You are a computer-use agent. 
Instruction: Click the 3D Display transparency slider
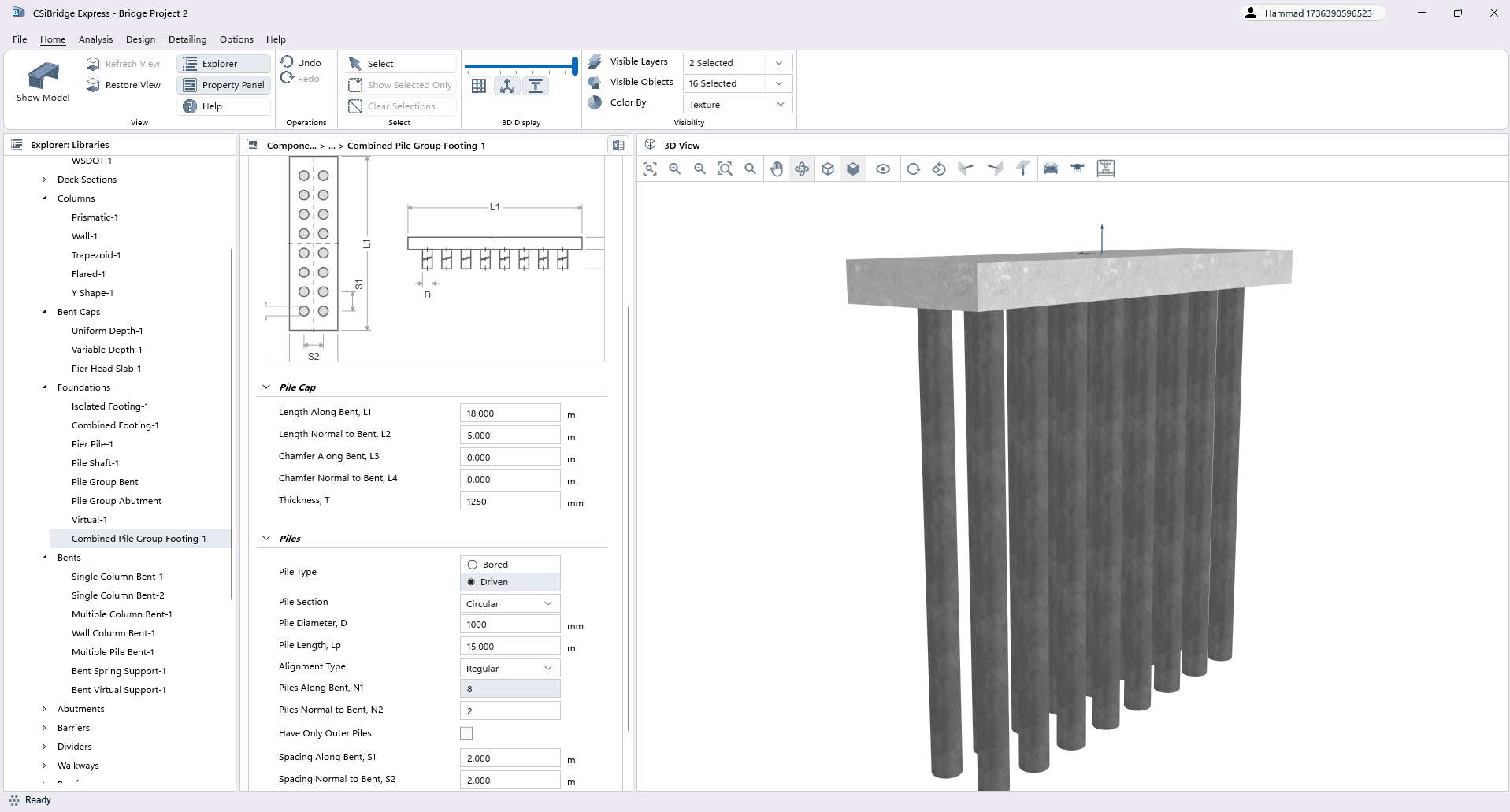pyautogui.click(x=520, y=66)
